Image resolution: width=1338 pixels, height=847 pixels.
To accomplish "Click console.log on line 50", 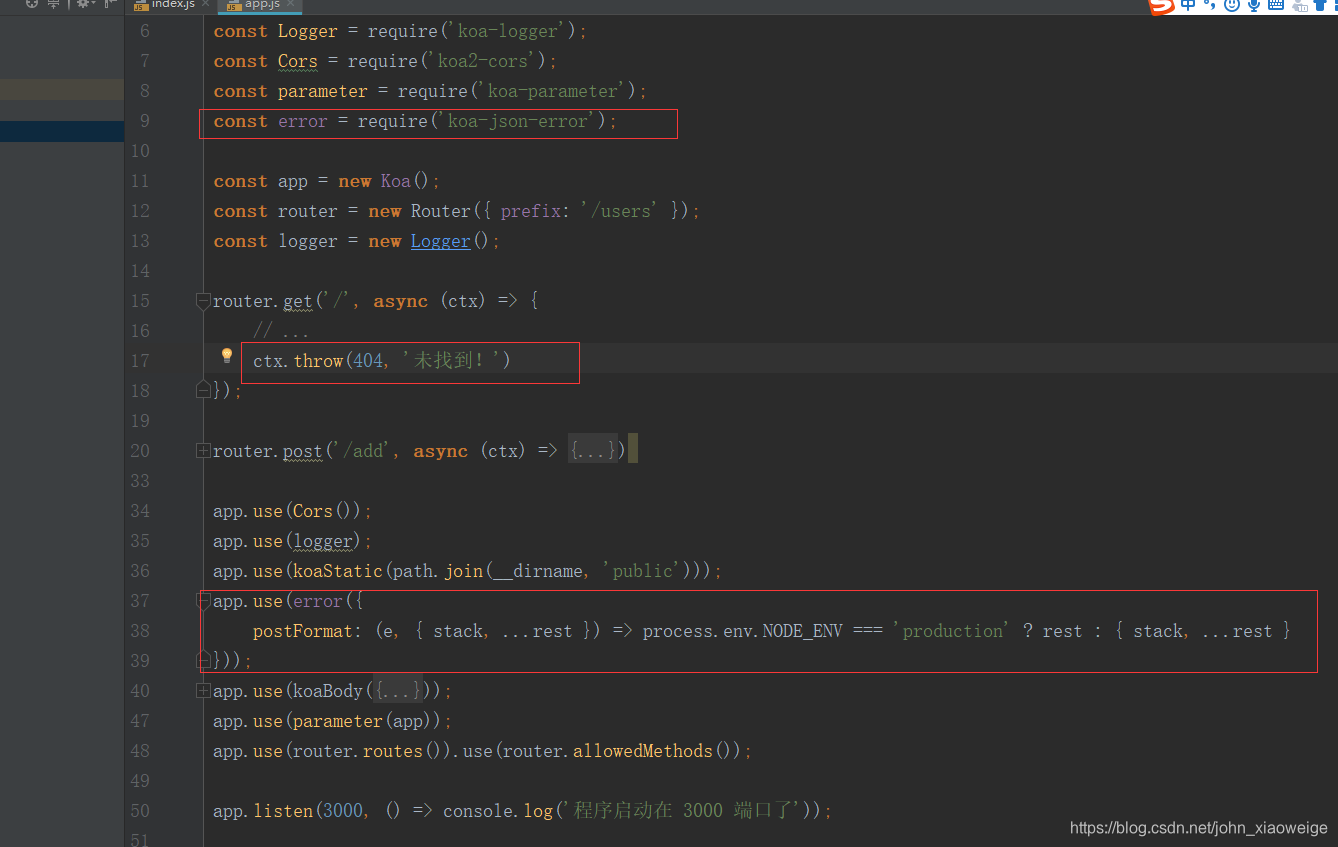I will pos(498,811).
